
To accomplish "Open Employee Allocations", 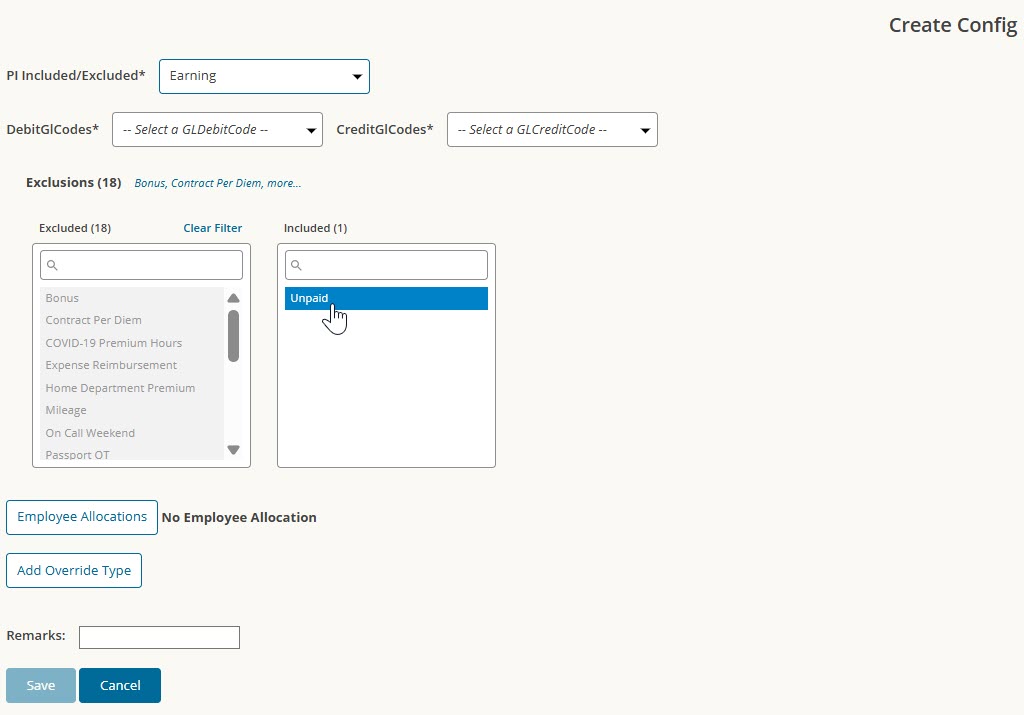I will click(x=82, y=517).
